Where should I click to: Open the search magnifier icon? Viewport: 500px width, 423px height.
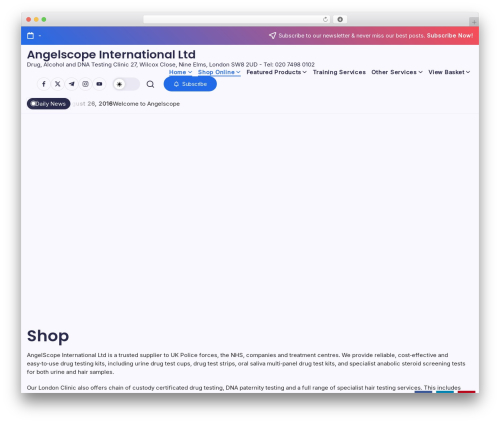pyautogui.click(x=150, y=84)
